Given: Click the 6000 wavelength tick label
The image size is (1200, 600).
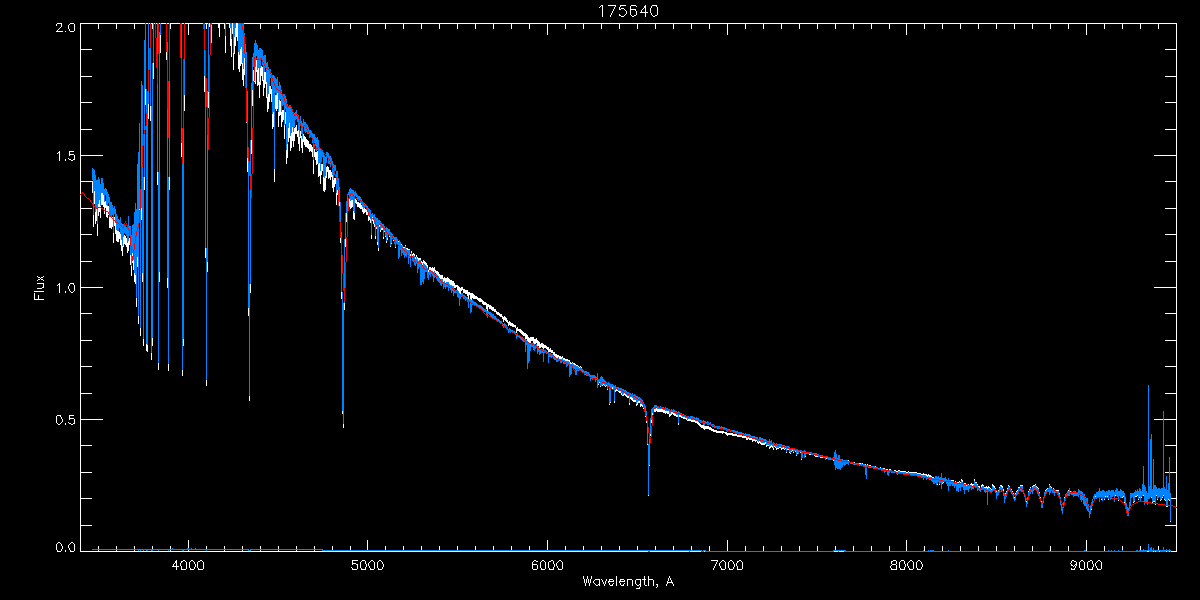Looking at the screenshot, I should [548, 565].
